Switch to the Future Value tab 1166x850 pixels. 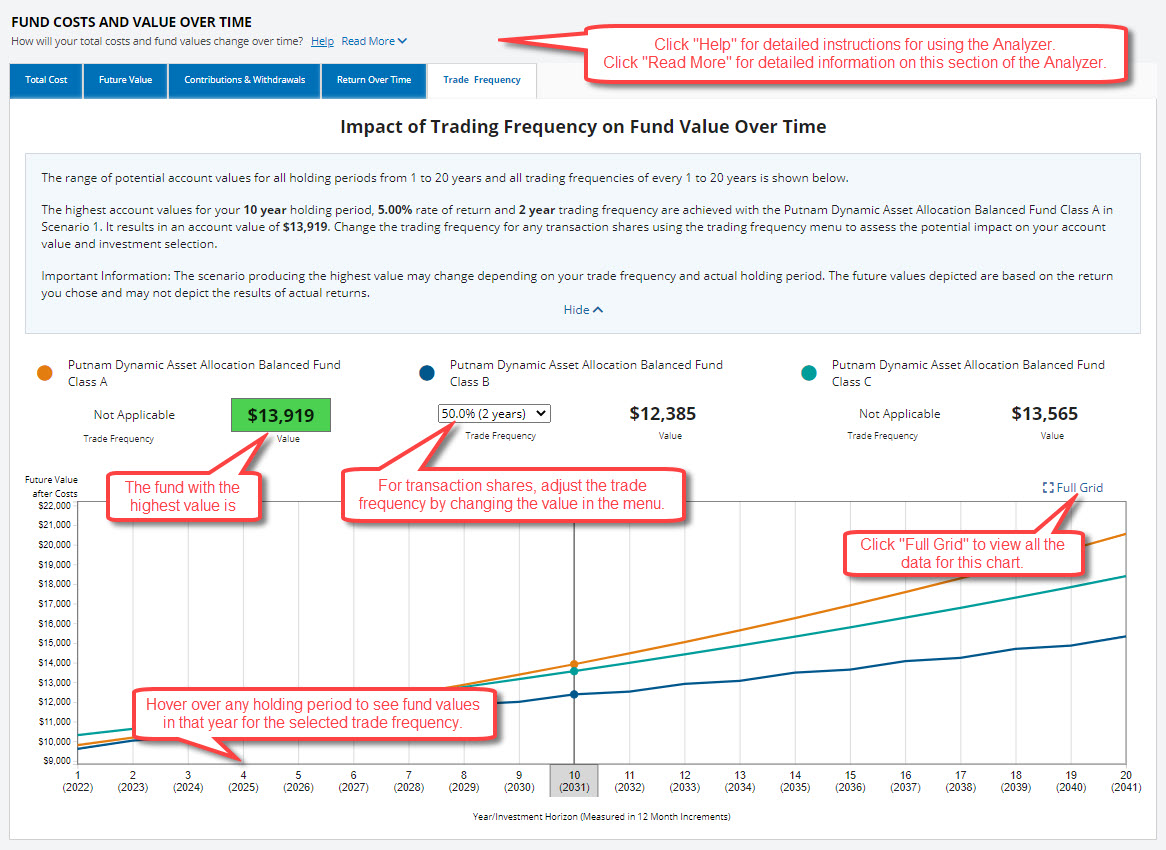point(125,81)
